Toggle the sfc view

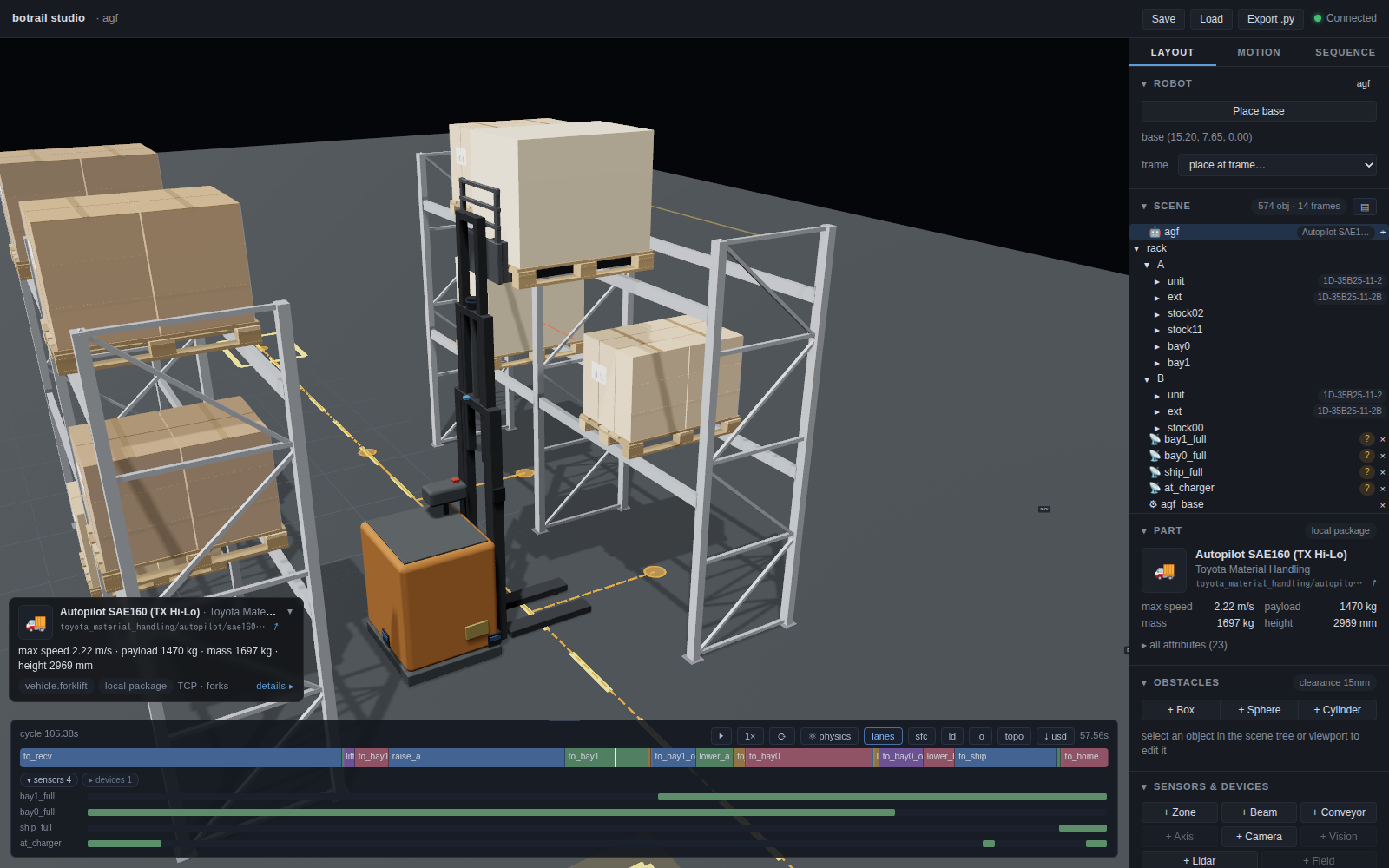(921, 736)
